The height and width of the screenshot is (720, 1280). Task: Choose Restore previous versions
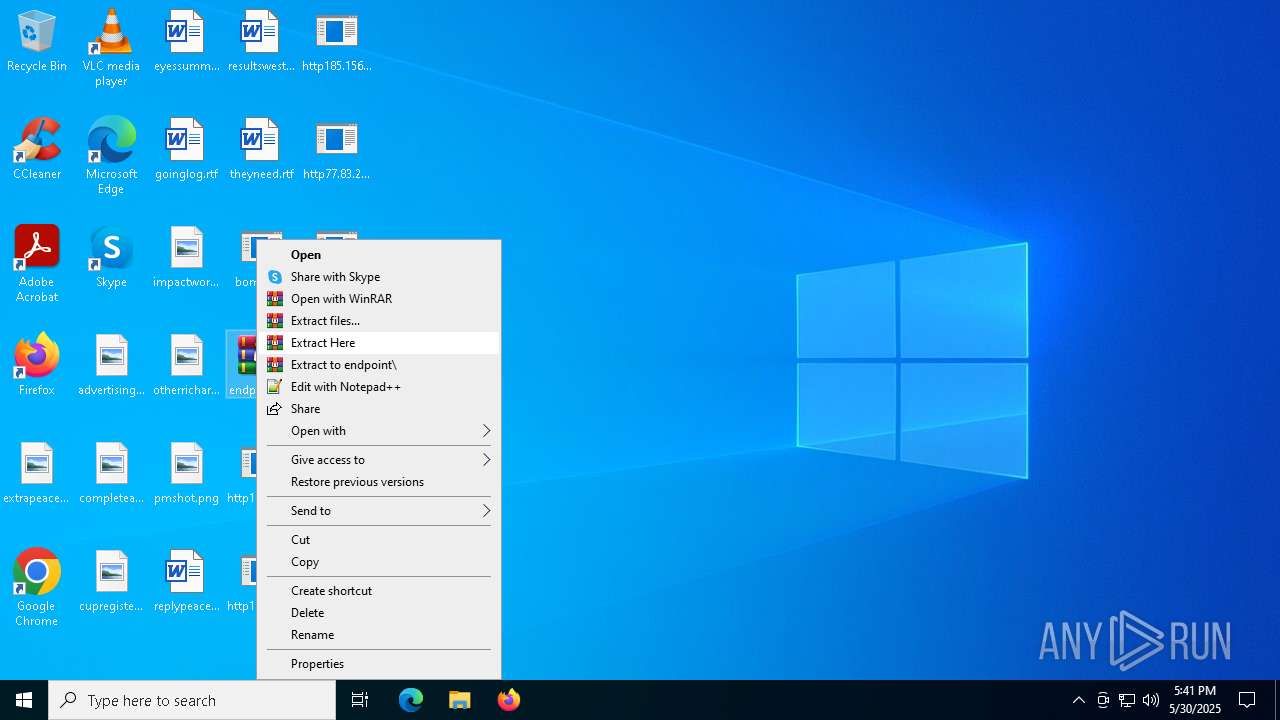(x=379, y=482)
